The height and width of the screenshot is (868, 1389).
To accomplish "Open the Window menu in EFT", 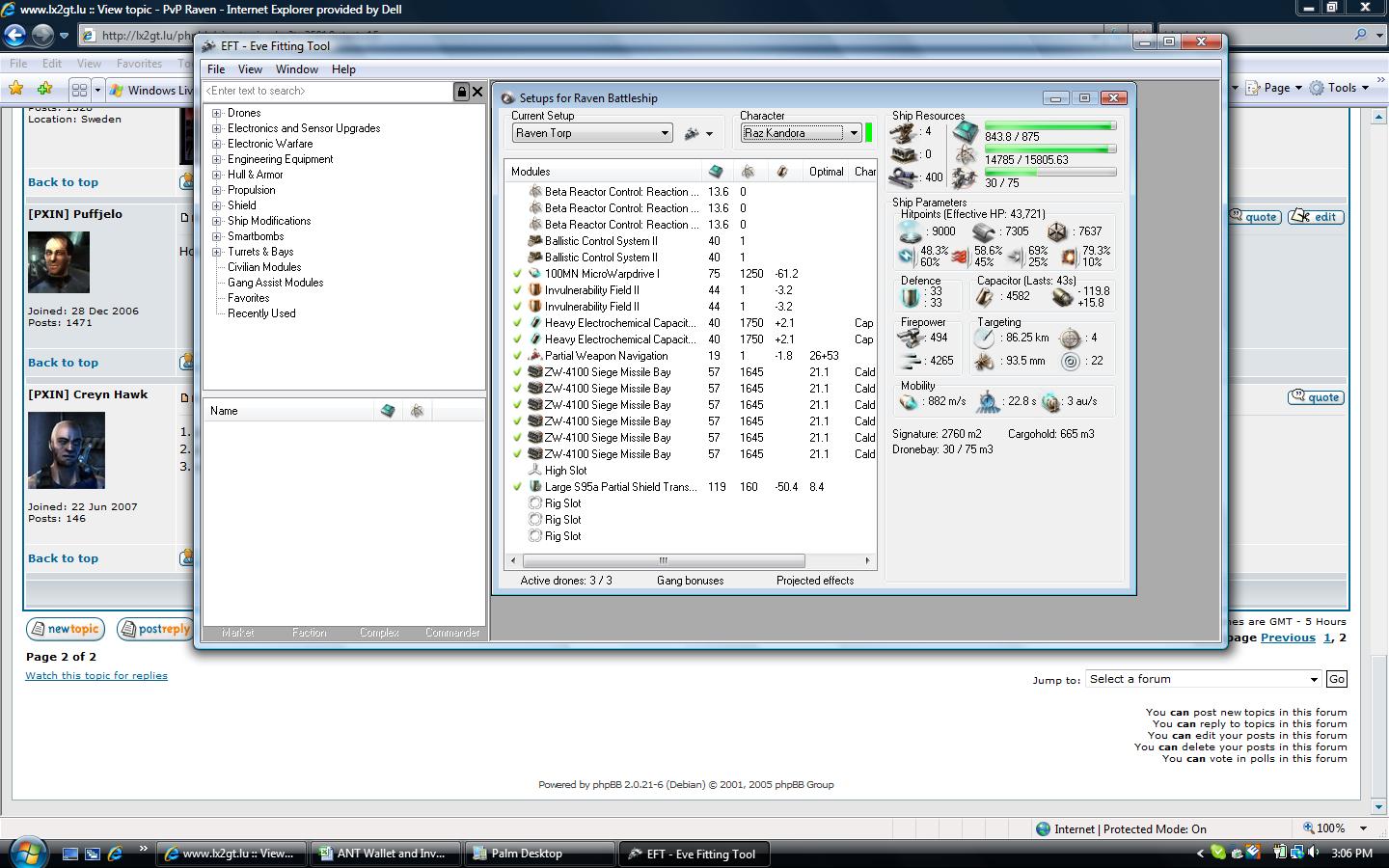I will click(296, 69).
